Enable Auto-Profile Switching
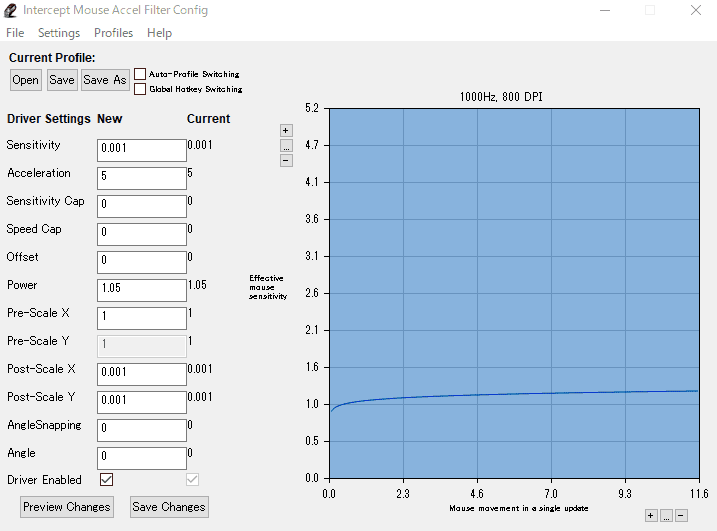Image resolution: width=717 pixels, height=531 pixels. (140, 74)
